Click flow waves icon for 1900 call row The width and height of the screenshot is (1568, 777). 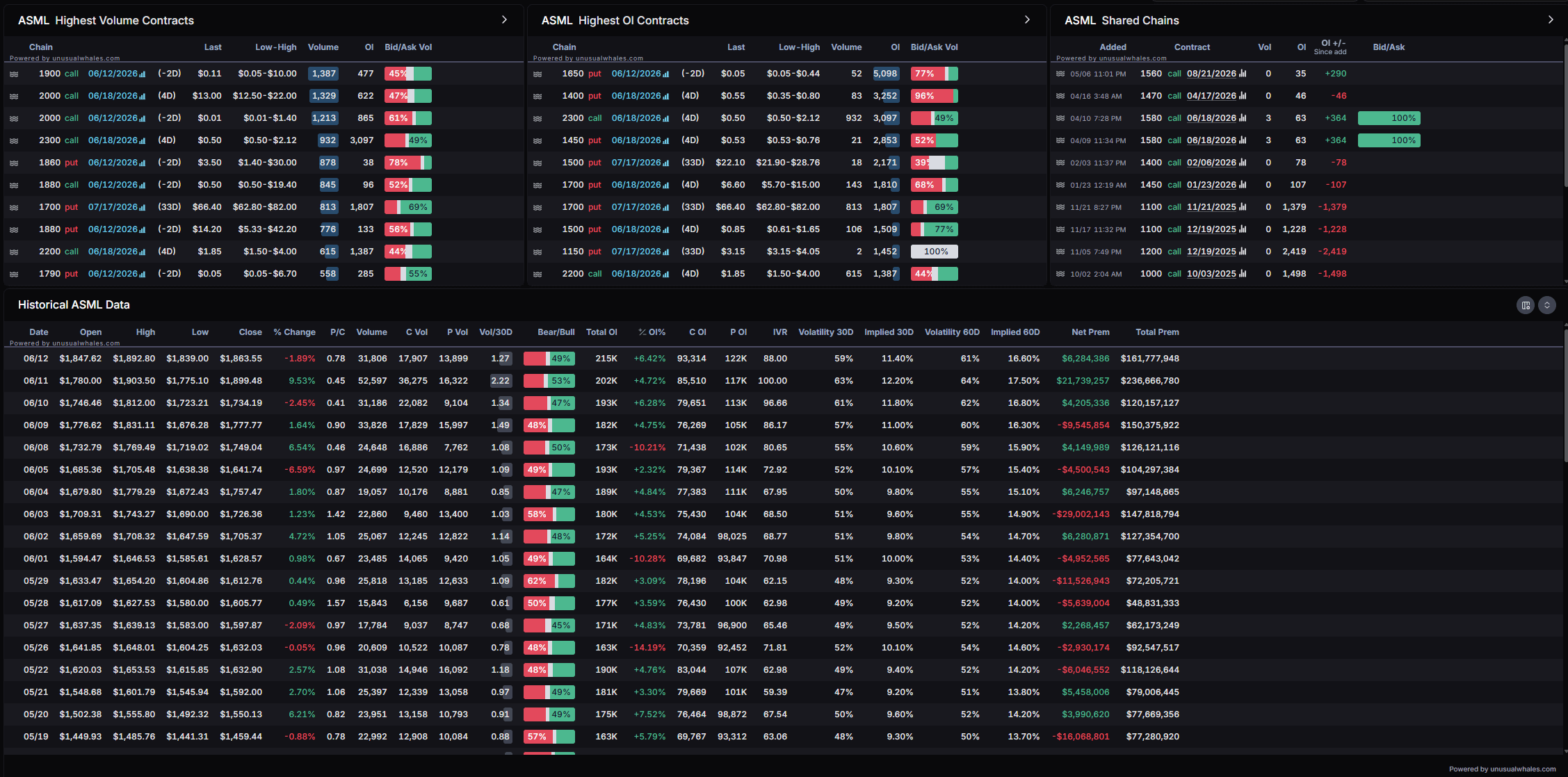pyautogui.click(x=14, y=74)
